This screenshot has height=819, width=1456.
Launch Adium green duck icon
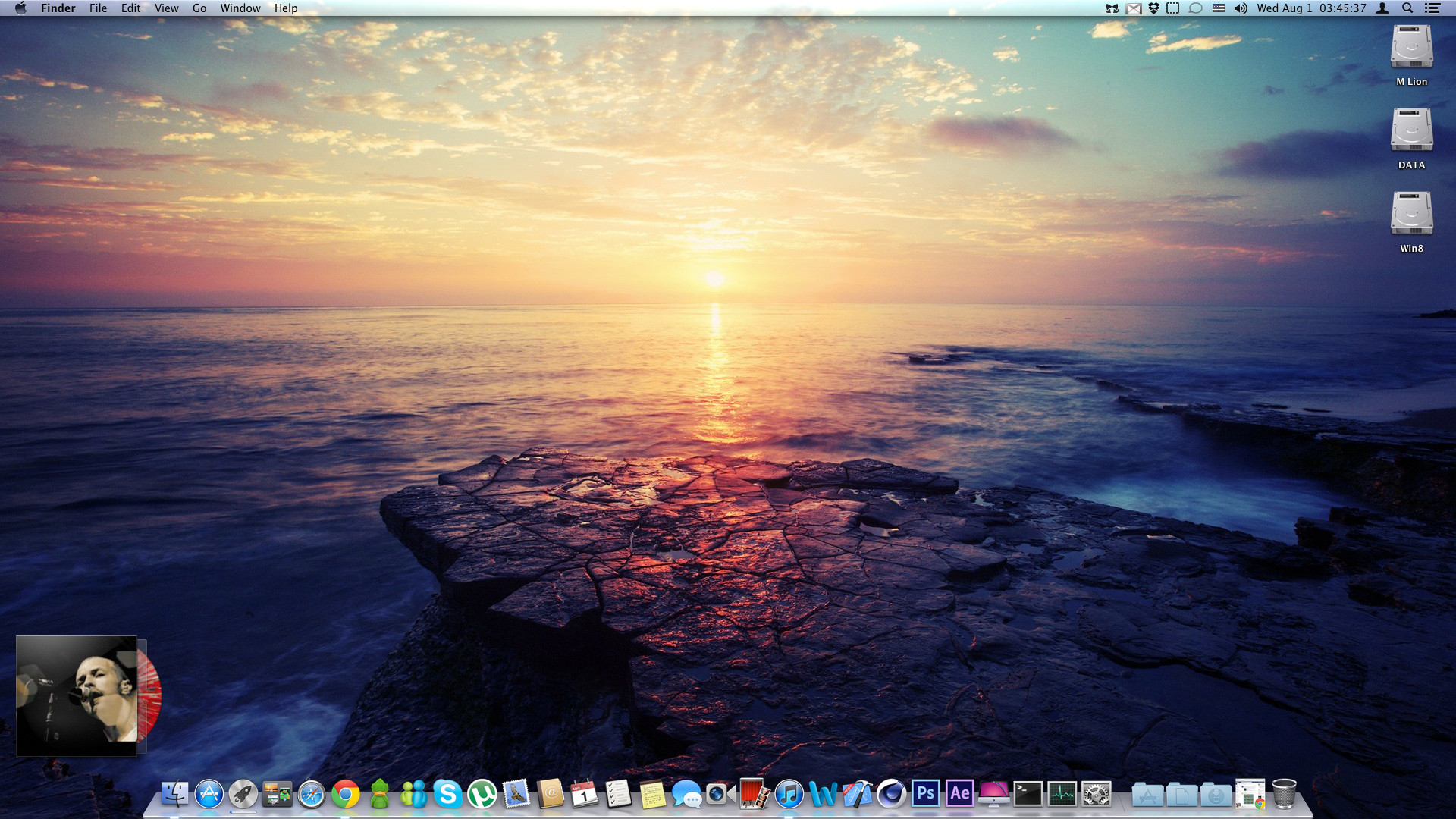pyautogui.click(x=380, y=794)
